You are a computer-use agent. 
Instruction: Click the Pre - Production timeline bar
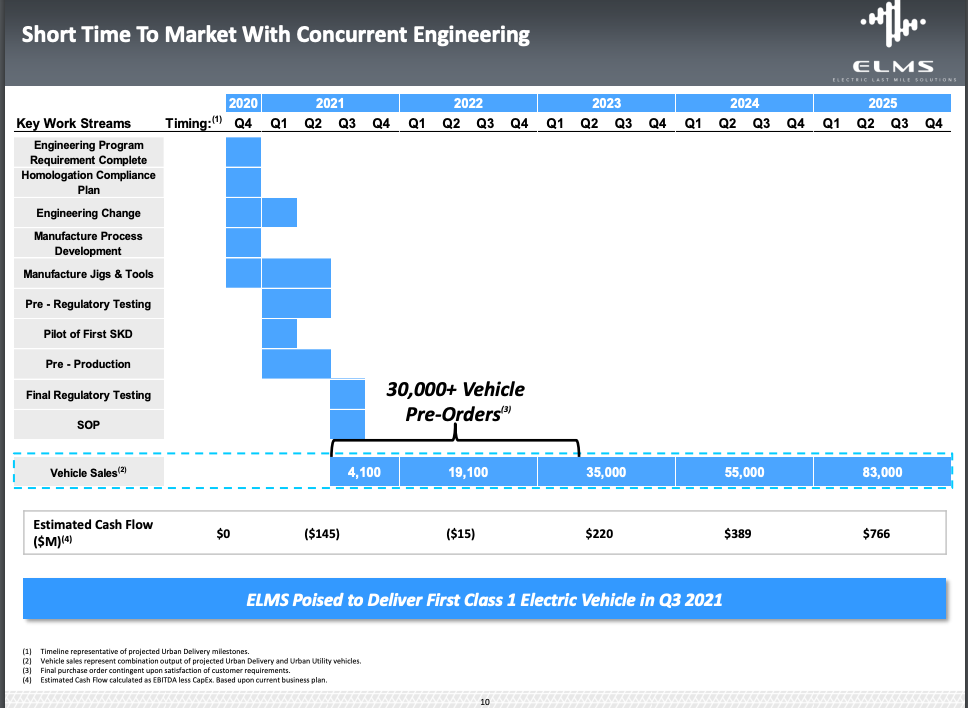pos(296,364)
